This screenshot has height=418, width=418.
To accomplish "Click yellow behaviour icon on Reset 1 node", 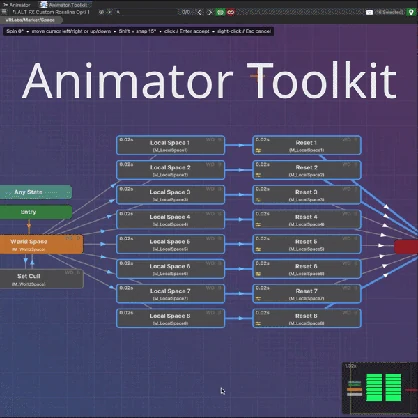I will tap(258, 150).
